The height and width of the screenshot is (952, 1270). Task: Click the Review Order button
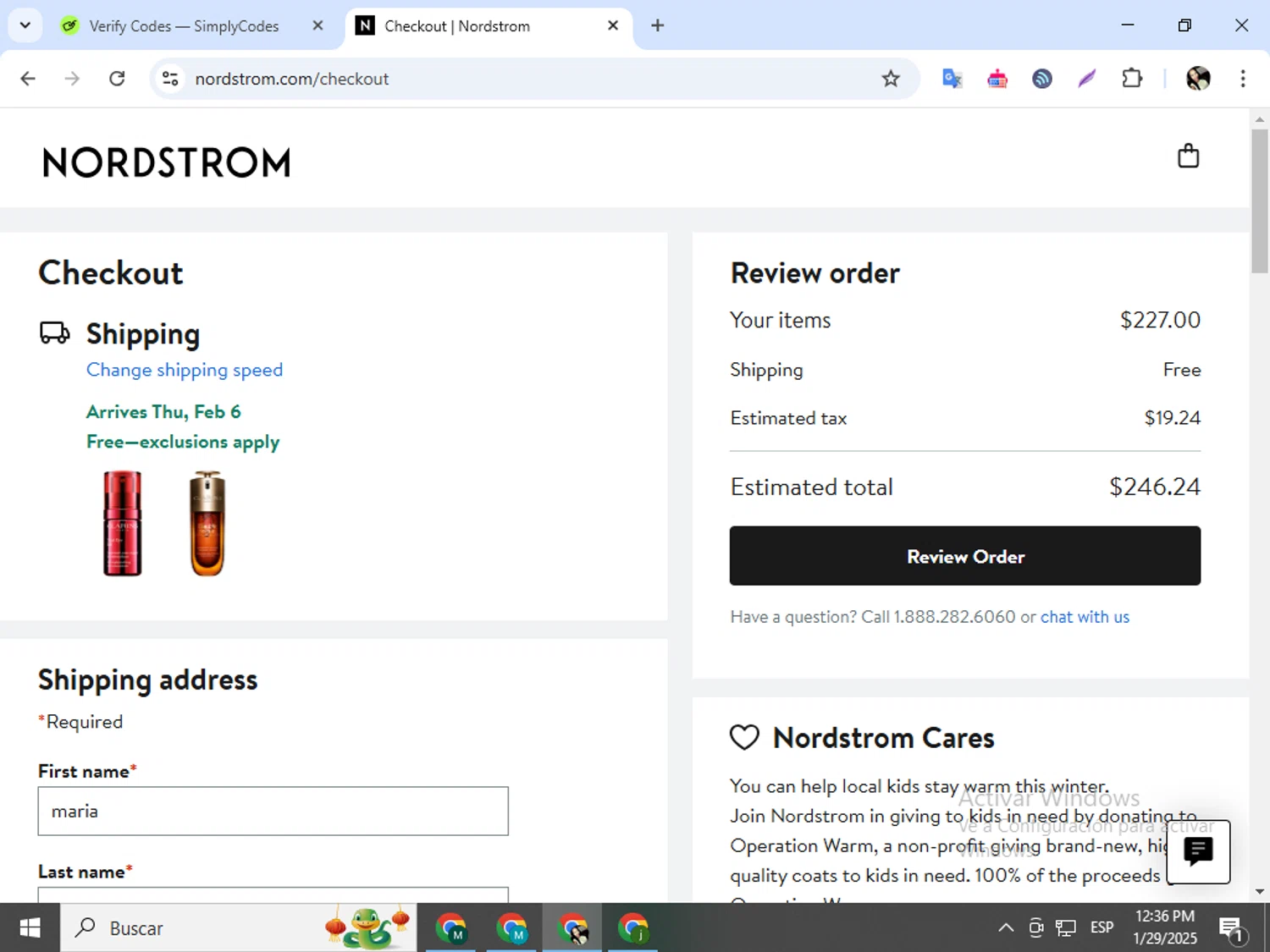pos(965,556)
